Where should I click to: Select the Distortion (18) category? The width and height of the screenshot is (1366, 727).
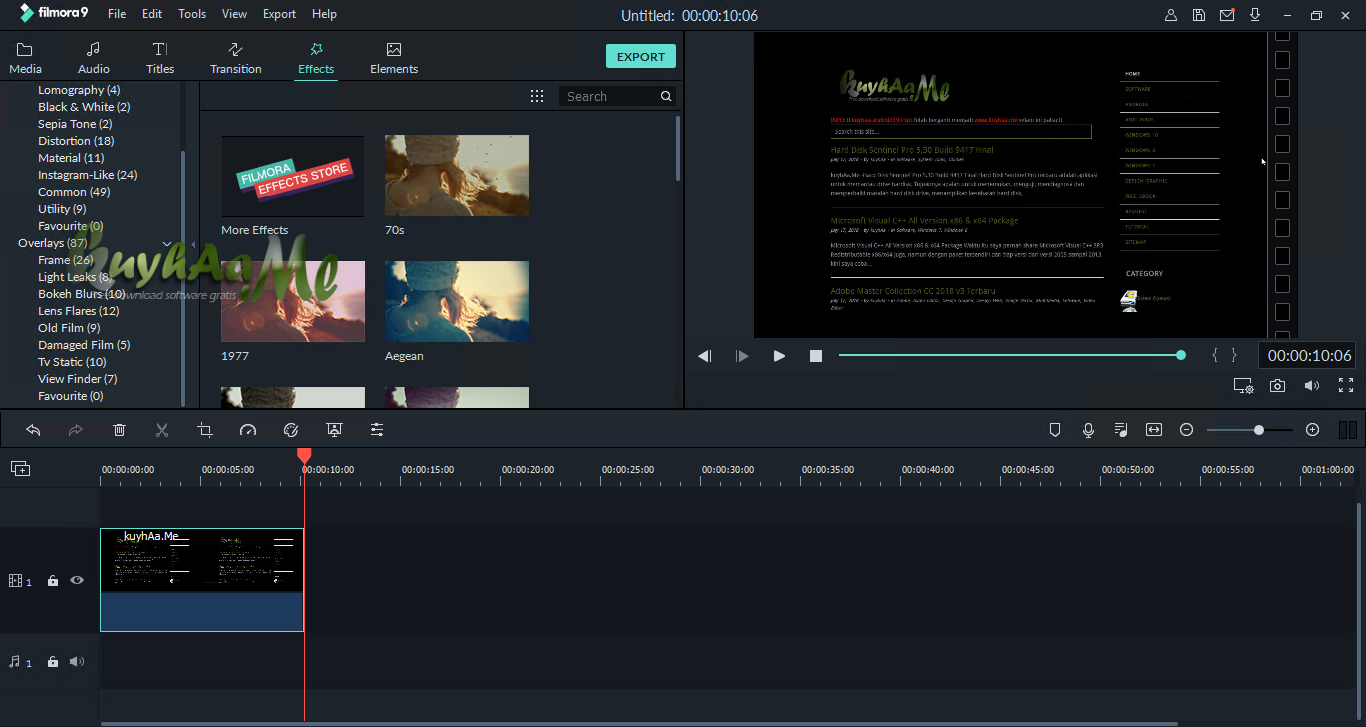tap(76, 141)
